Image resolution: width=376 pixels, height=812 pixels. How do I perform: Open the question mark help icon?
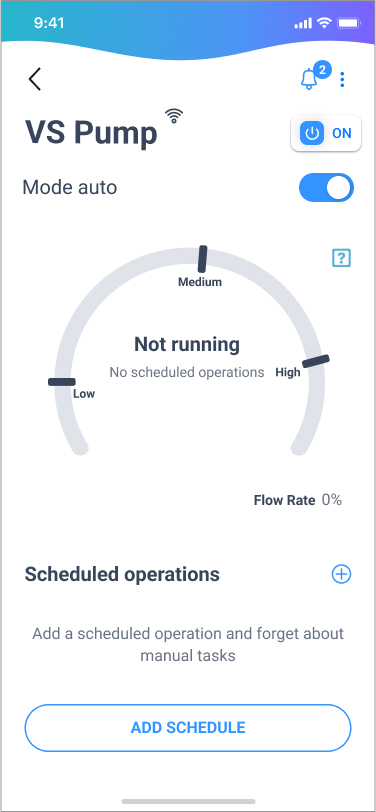(341, 257)
